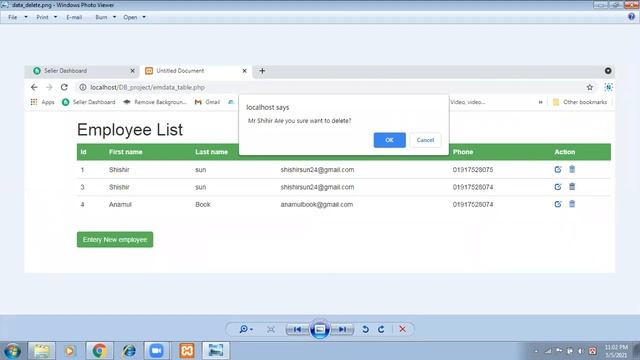Cancel the delete confirmation dialog
Viewport: 640px width, 360px height.
tap(425, 140)
